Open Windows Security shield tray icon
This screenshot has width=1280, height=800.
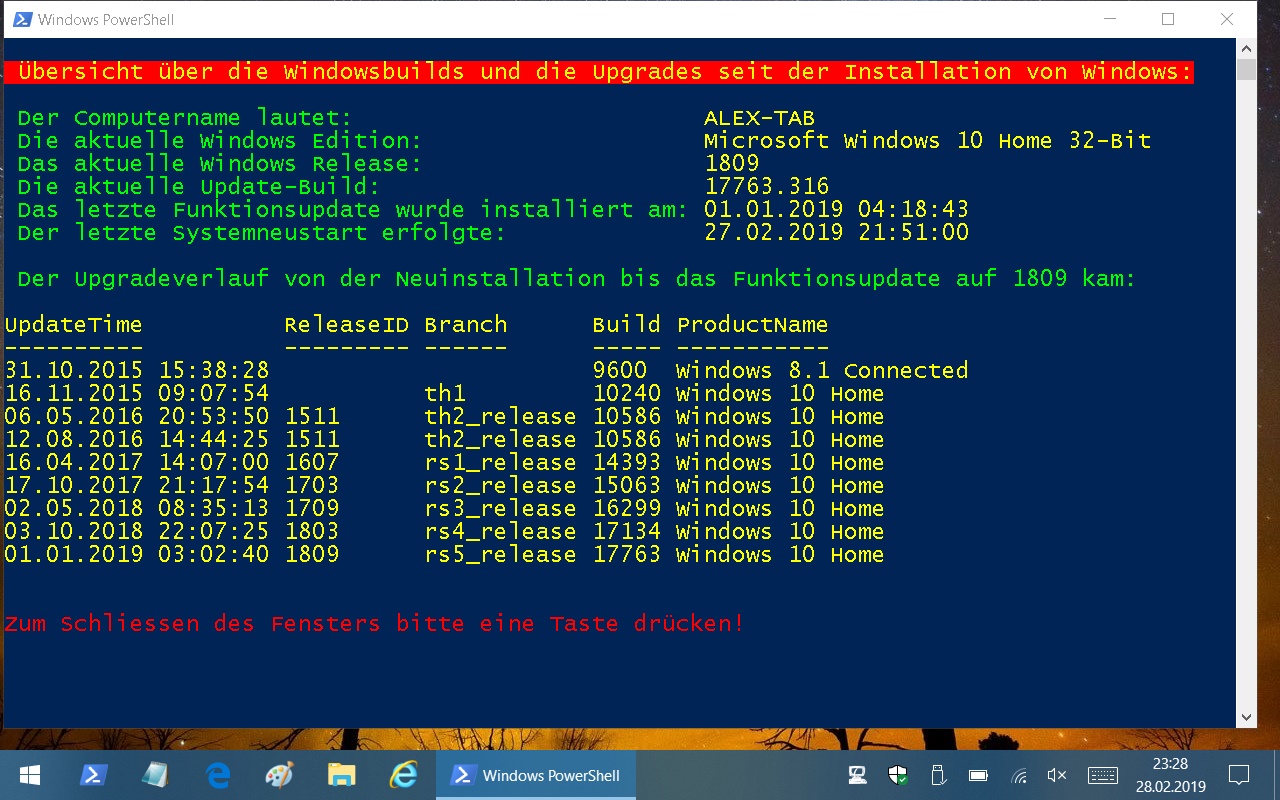click(897, 775)
